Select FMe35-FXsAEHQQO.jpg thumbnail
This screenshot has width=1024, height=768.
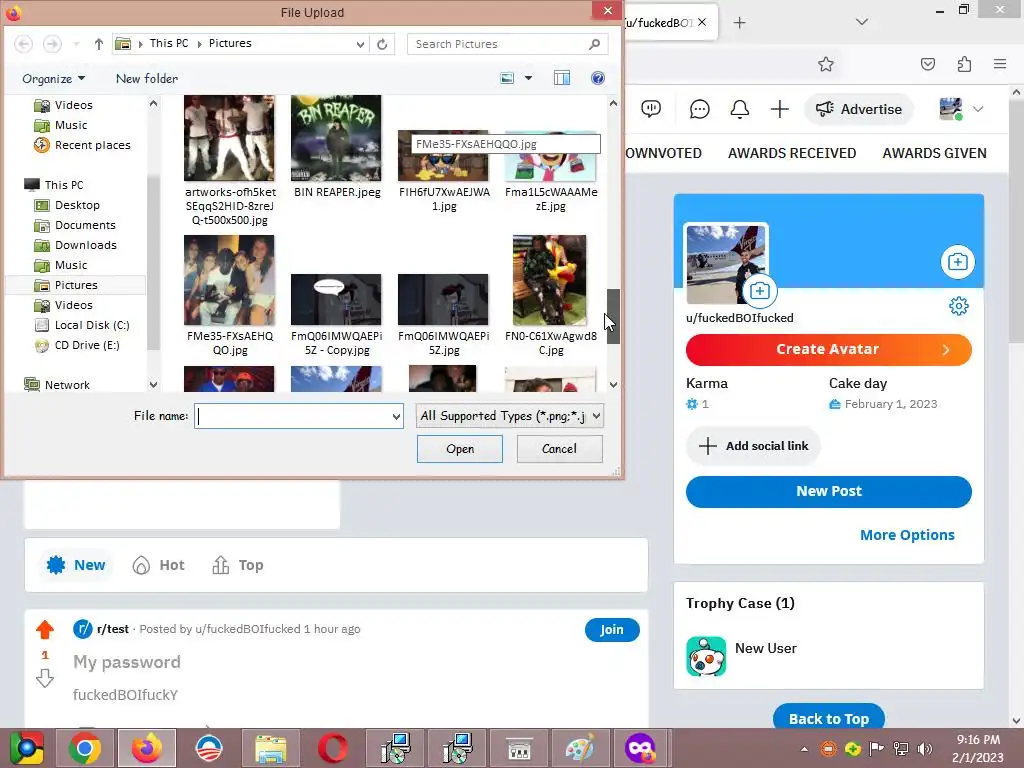[229, 280]
